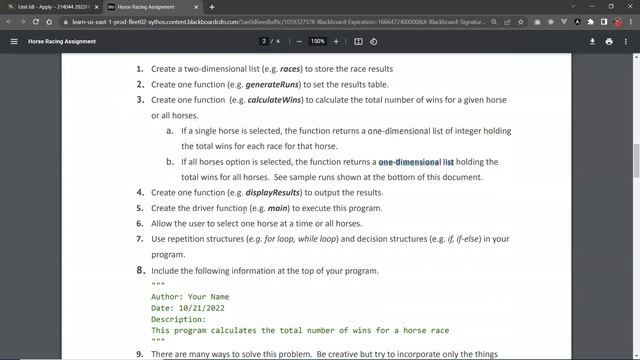This screenshot has height=360, width=640.
Task: Click the 'Date: 10/21/2022' code line
Action: click(x=188, y=308)
